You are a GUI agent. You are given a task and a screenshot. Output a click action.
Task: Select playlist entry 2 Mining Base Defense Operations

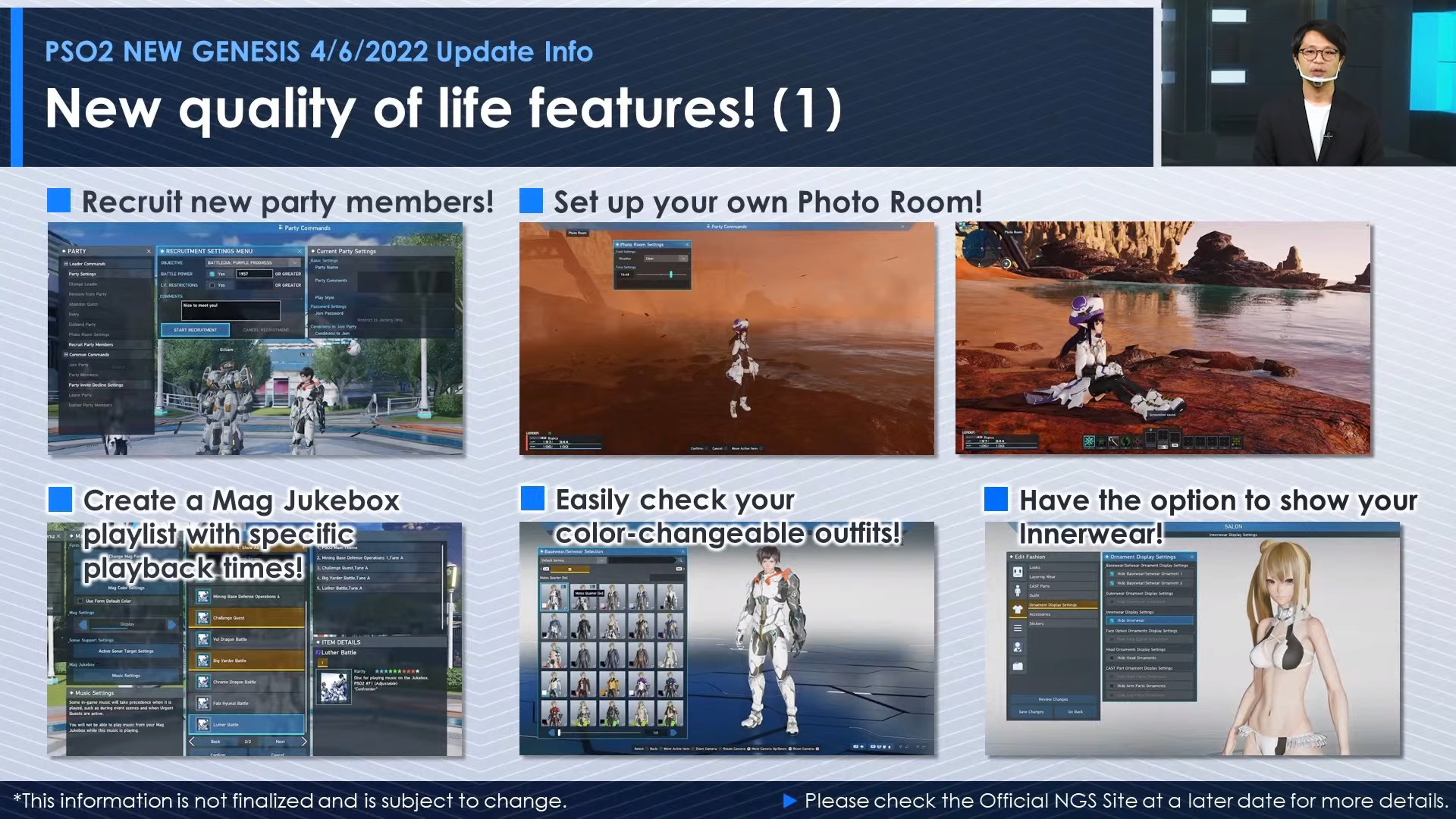[x=378, y=557]
